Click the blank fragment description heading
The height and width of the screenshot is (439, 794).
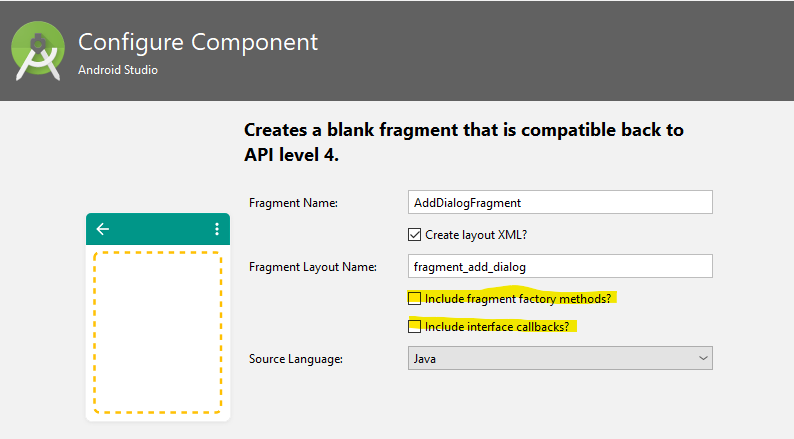(463, 143)
